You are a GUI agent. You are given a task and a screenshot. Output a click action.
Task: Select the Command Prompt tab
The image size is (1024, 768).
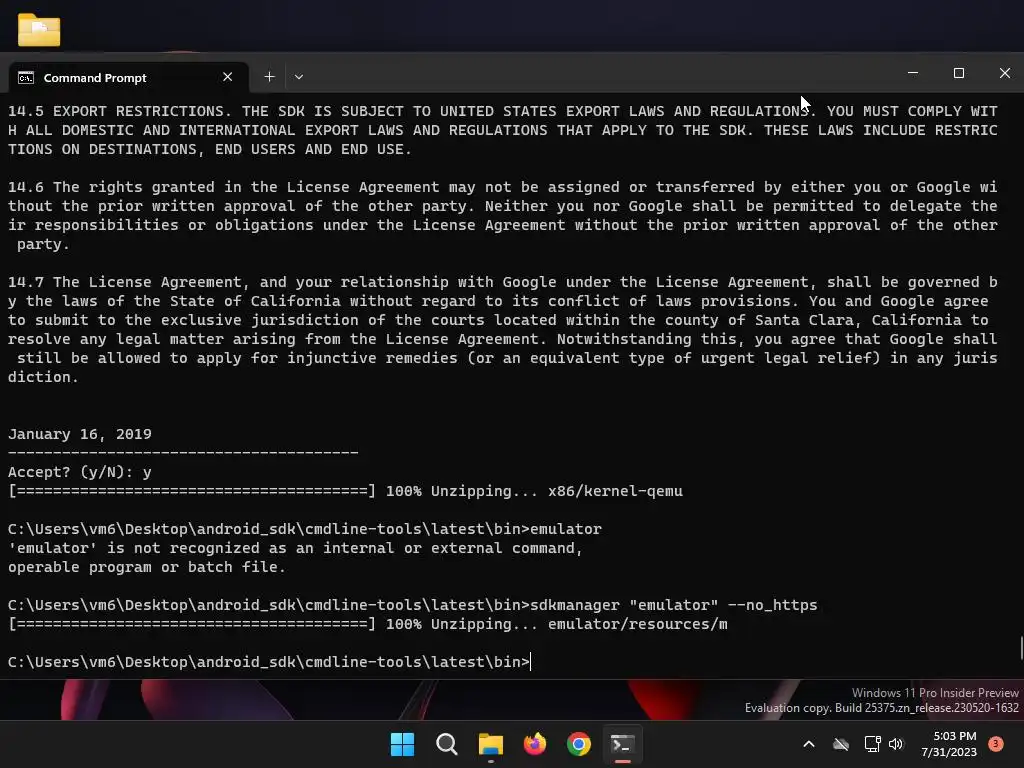(129, 77)
